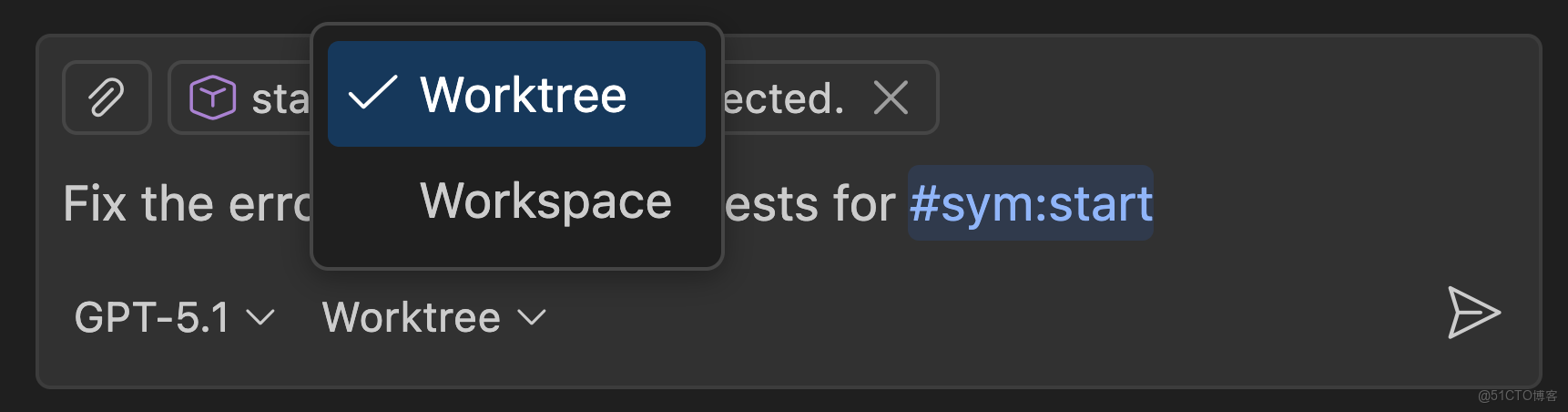Send the chat message with arrow icon

click(1472, 314)
